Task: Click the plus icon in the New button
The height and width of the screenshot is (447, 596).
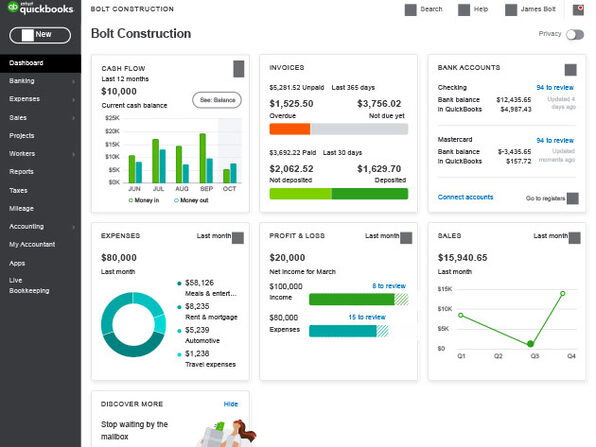Action: point(28,35)
